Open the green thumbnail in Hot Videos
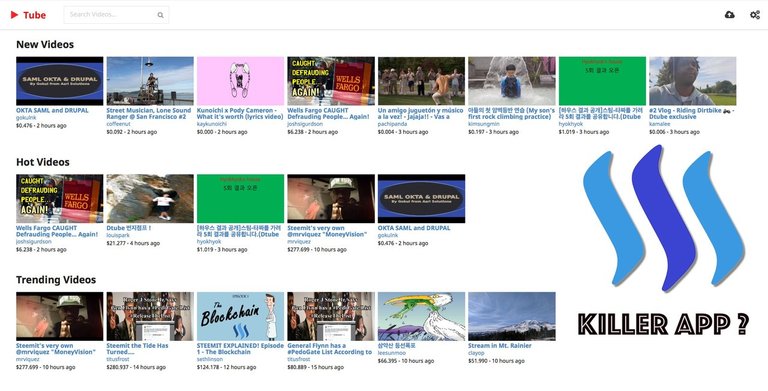Screen dimensions: 768x391 coord(240,198)
